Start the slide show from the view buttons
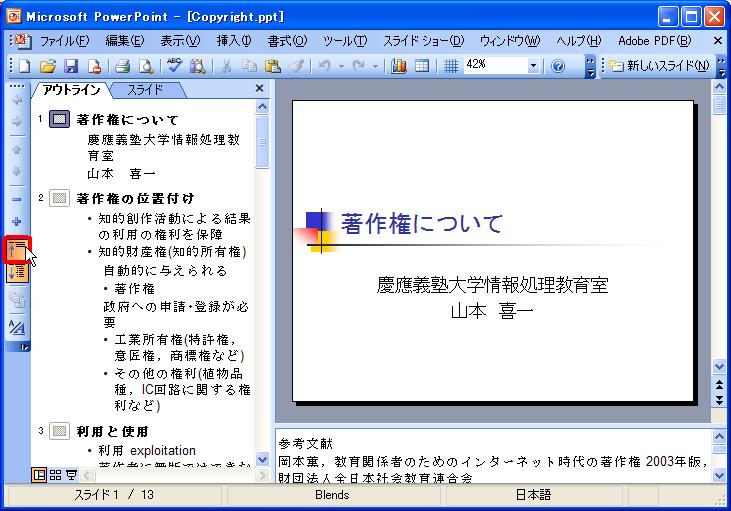Image resolution: width=731 pixels, height=511 pixels. [71, 475]
